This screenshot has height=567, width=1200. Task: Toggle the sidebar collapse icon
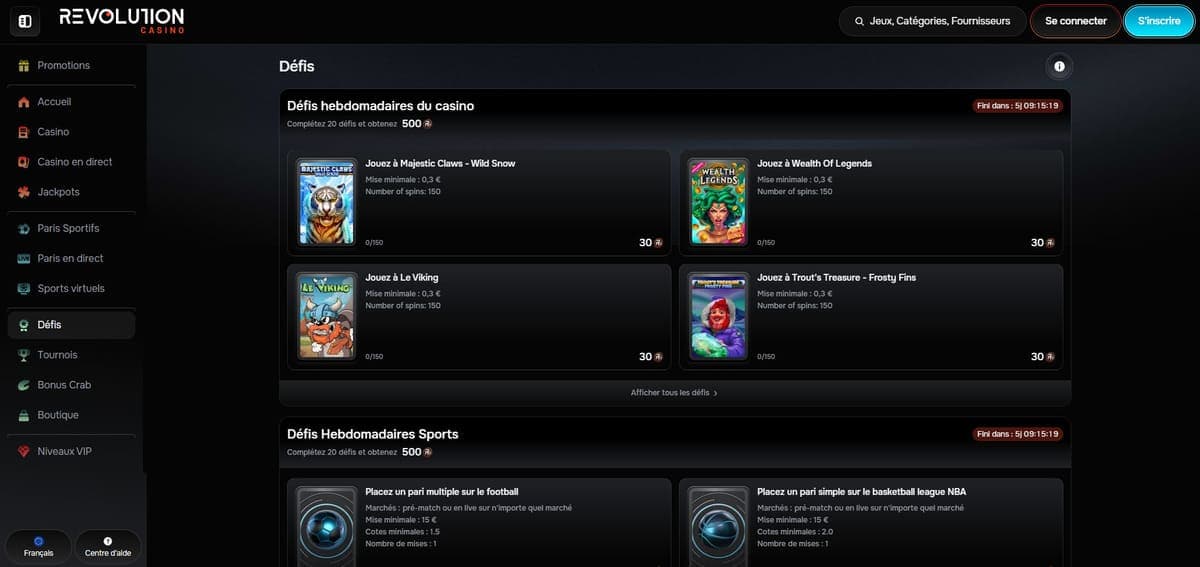tap(24, 21)
